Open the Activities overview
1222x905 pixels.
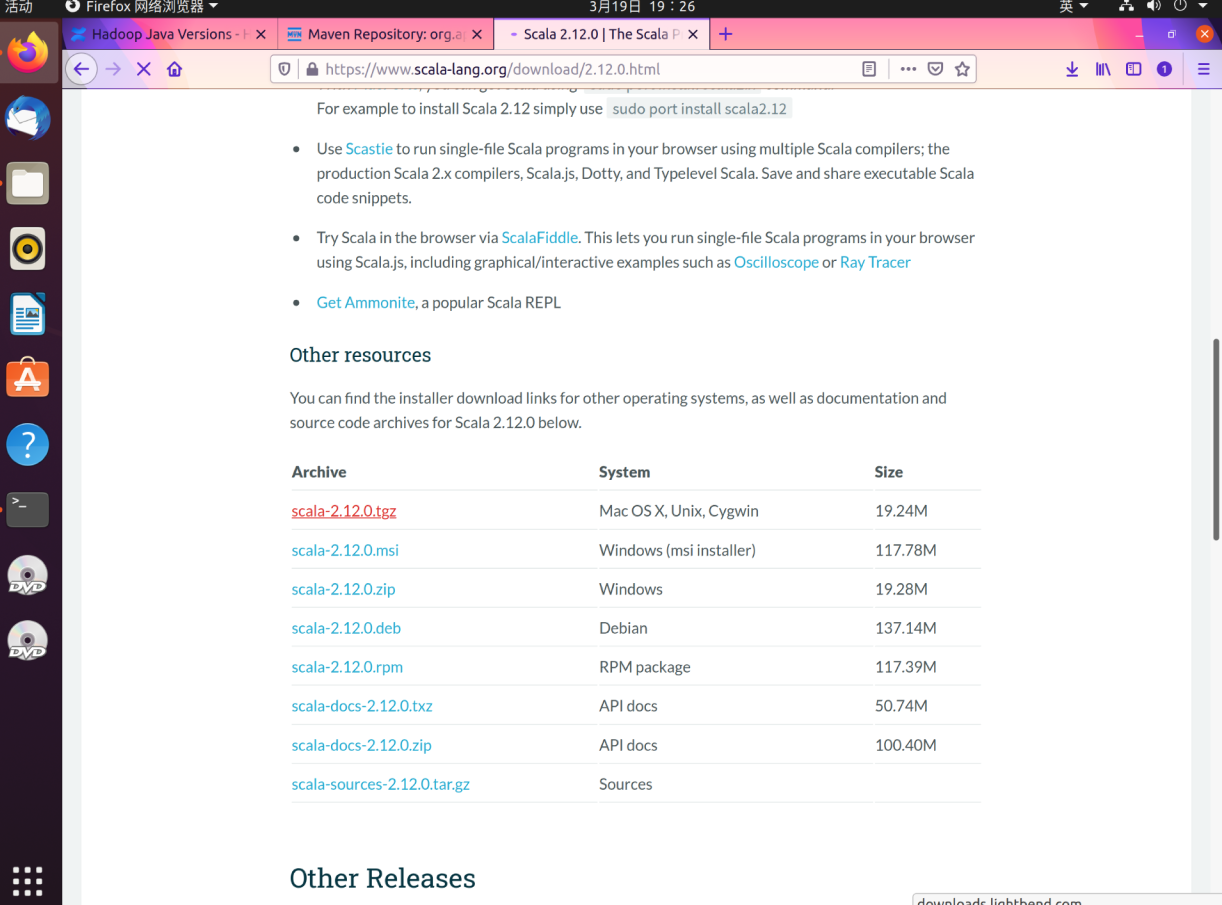[x=19, y=7]
